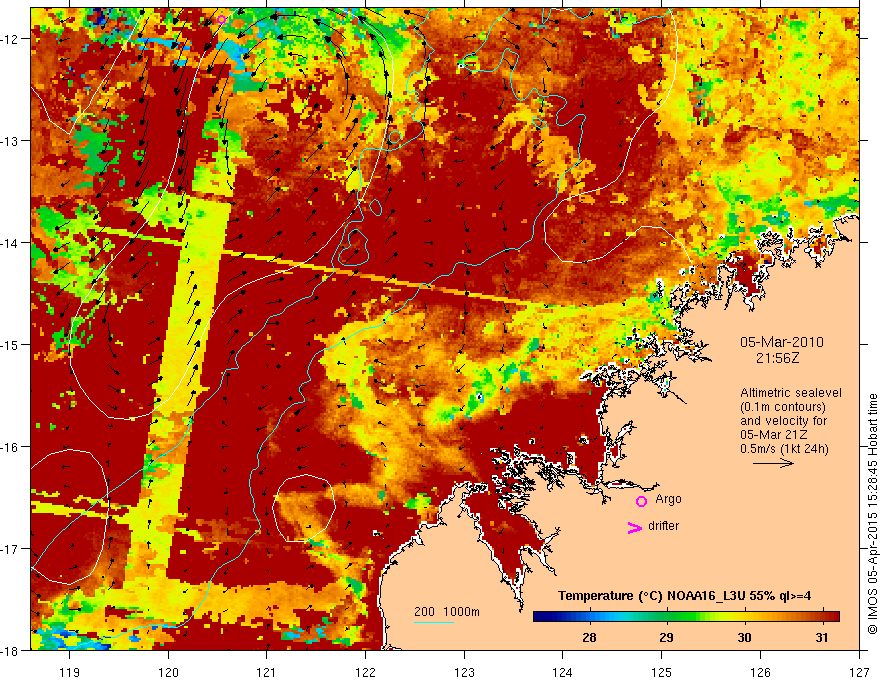Click the "123" longitude axis label

point(464,672)
